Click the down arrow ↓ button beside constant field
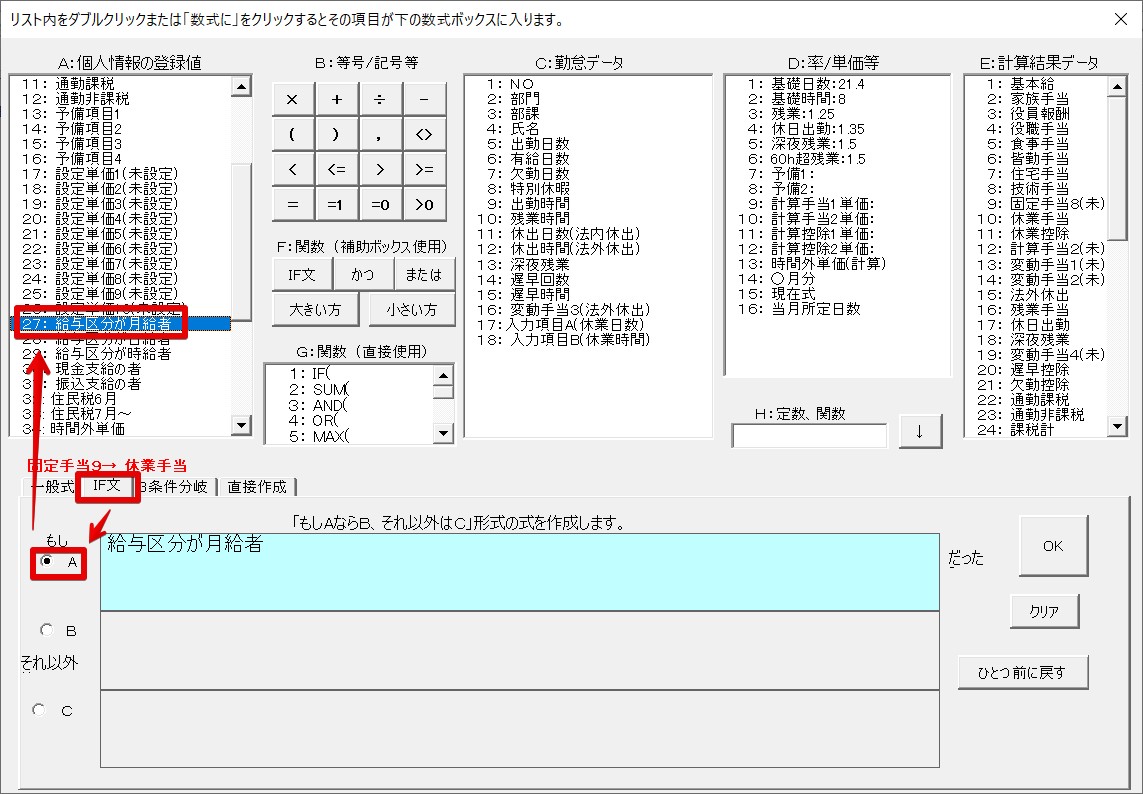Image resolution: width=1143 pixels, height=794 pixels. click(x=919, y=434)
